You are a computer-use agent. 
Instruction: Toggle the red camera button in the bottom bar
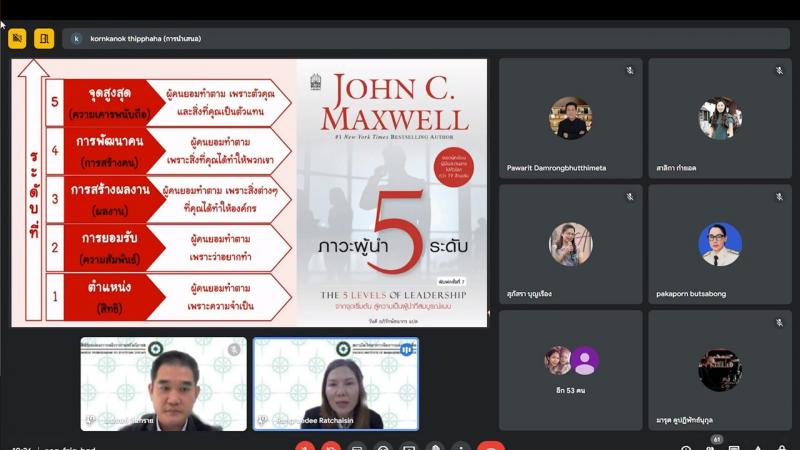[331, 446]
